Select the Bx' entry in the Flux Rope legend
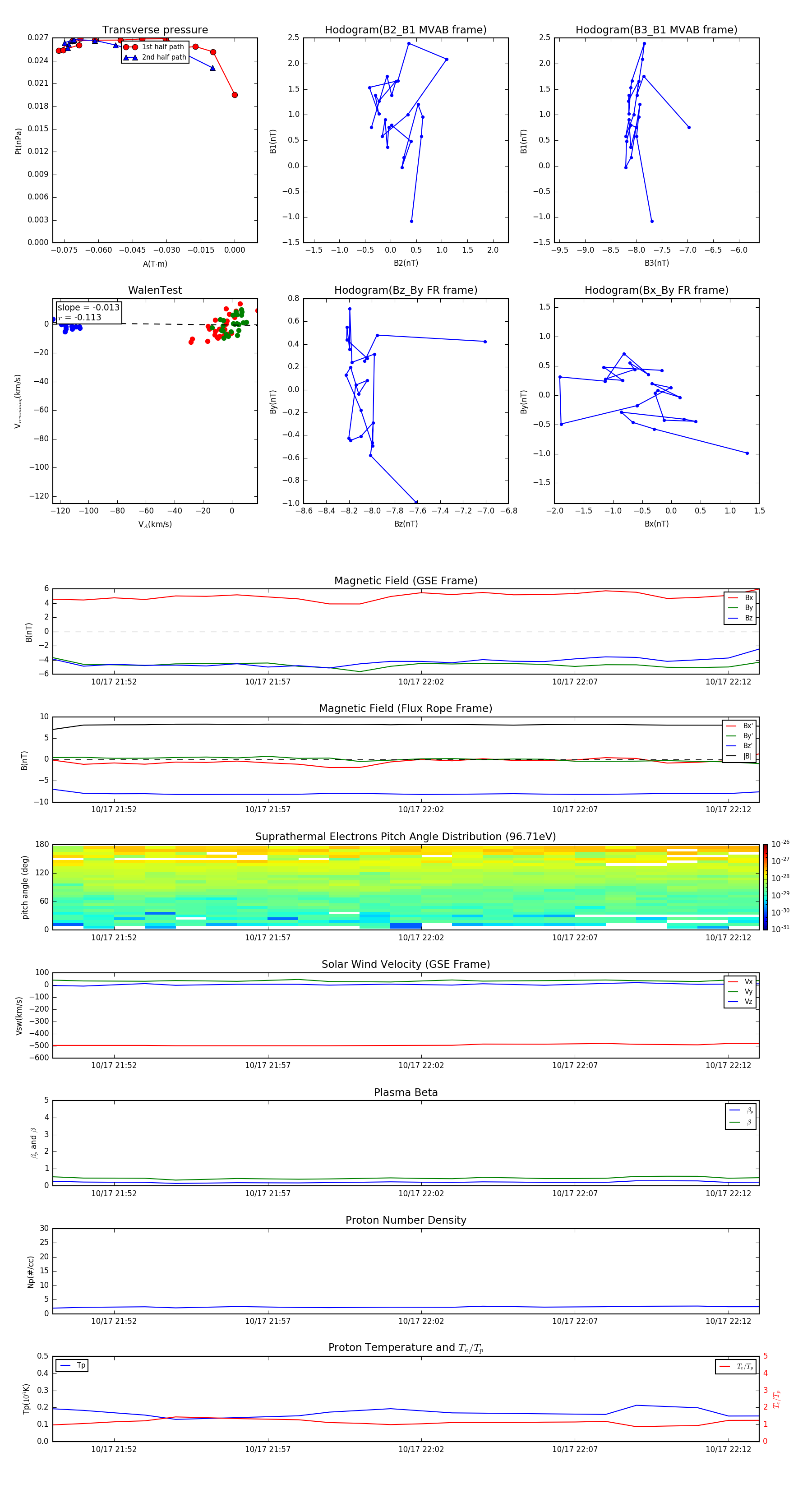 [x=740, y=726]
